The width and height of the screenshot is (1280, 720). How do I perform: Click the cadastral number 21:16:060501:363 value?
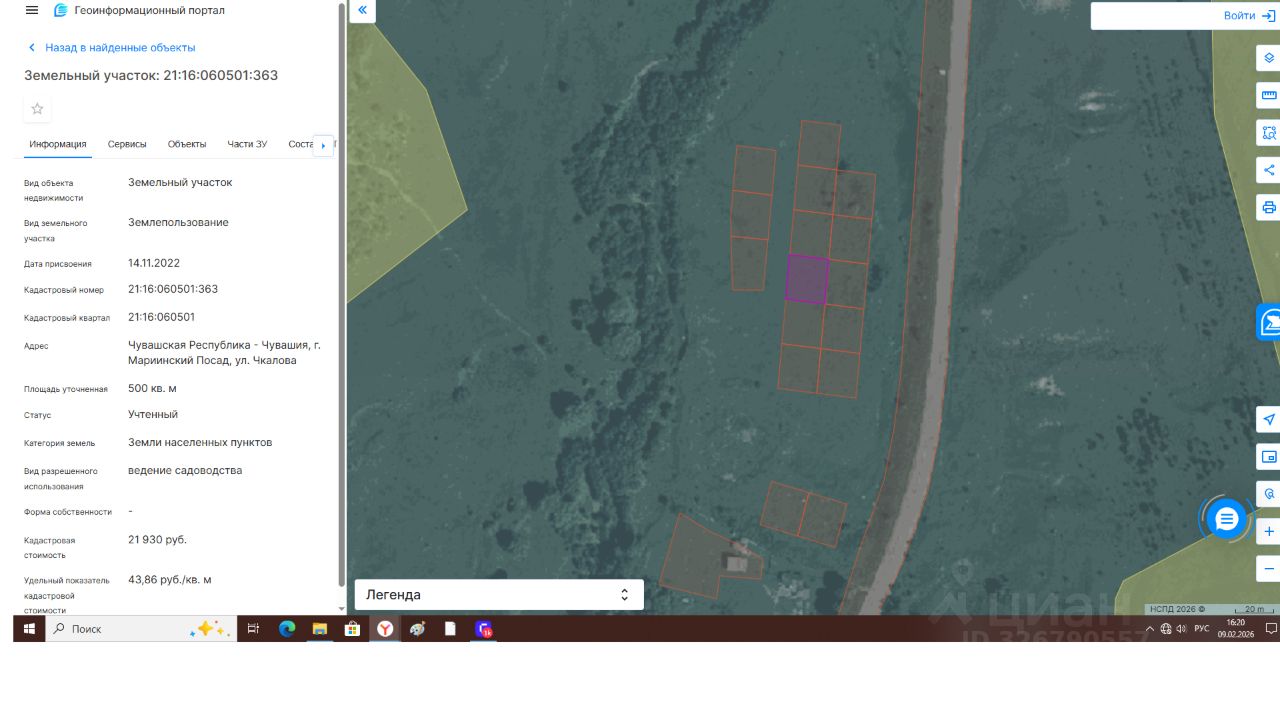tap(173, 289)
